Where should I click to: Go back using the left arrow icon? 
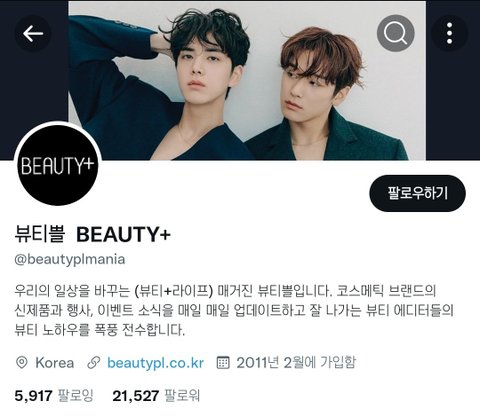click(33, 33)
